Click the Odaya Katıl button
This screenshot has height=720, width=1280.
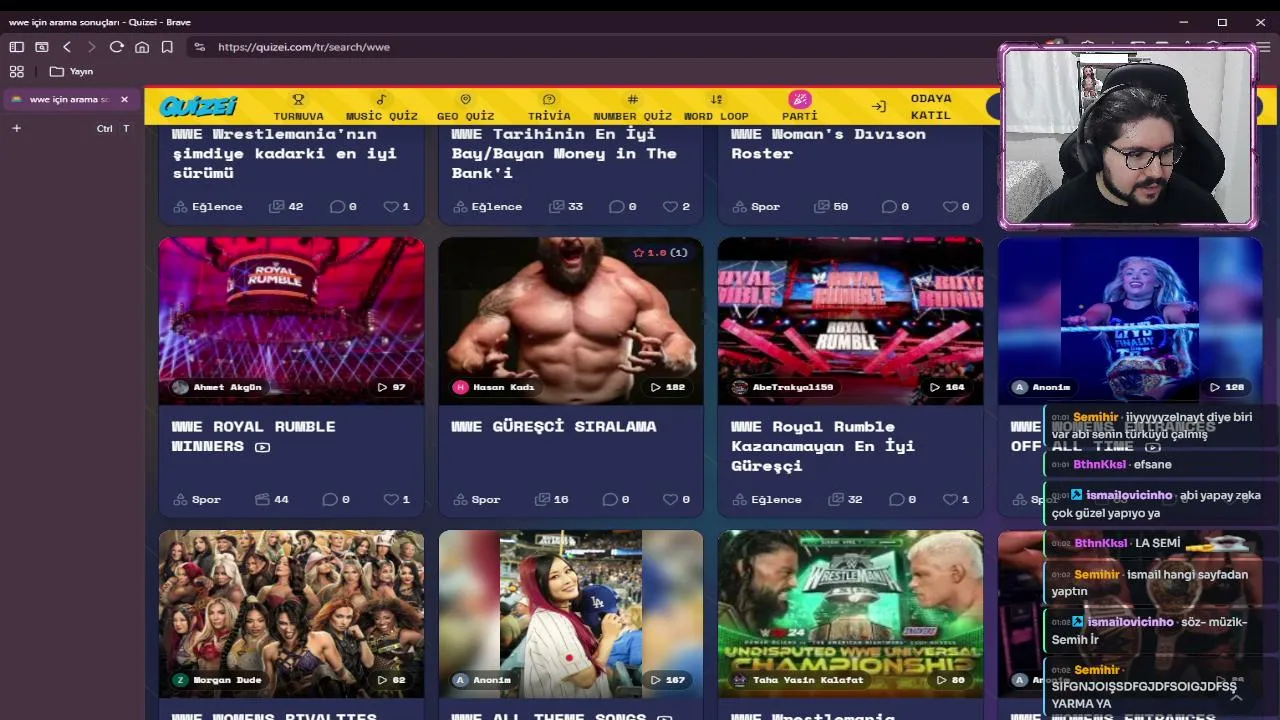pos(913,107)
